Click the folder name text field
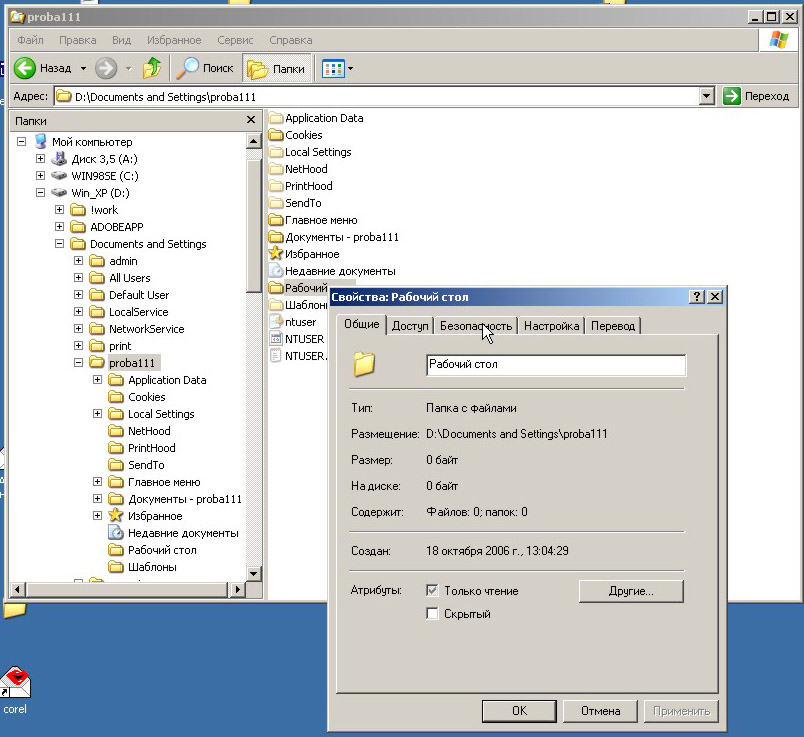804x737 pixels. click(x=555, y=365)
